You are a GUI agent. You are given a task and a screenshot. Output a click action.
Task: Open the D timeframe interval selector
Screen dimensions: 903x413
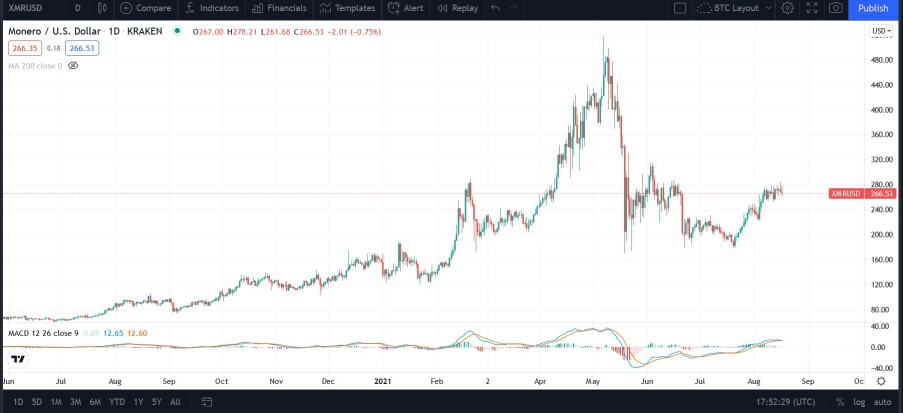point(78,8)
